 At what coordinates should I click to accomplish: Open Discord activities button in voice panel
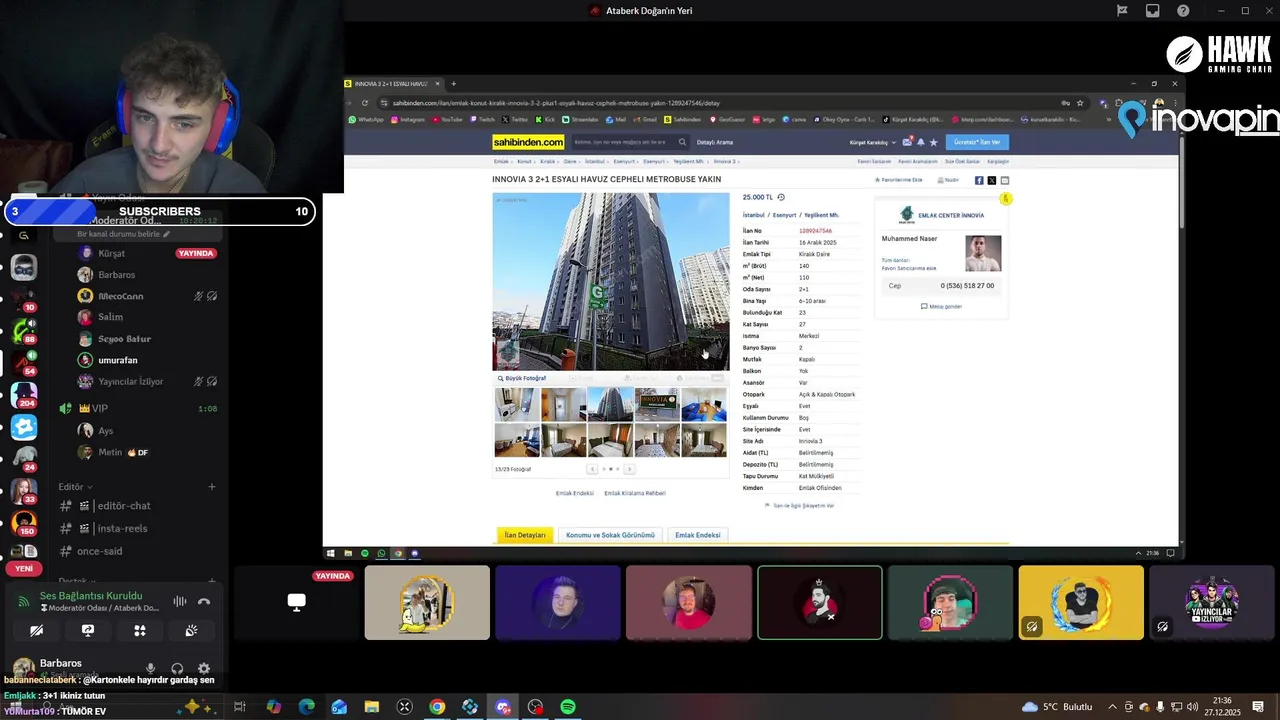point(140,630)
